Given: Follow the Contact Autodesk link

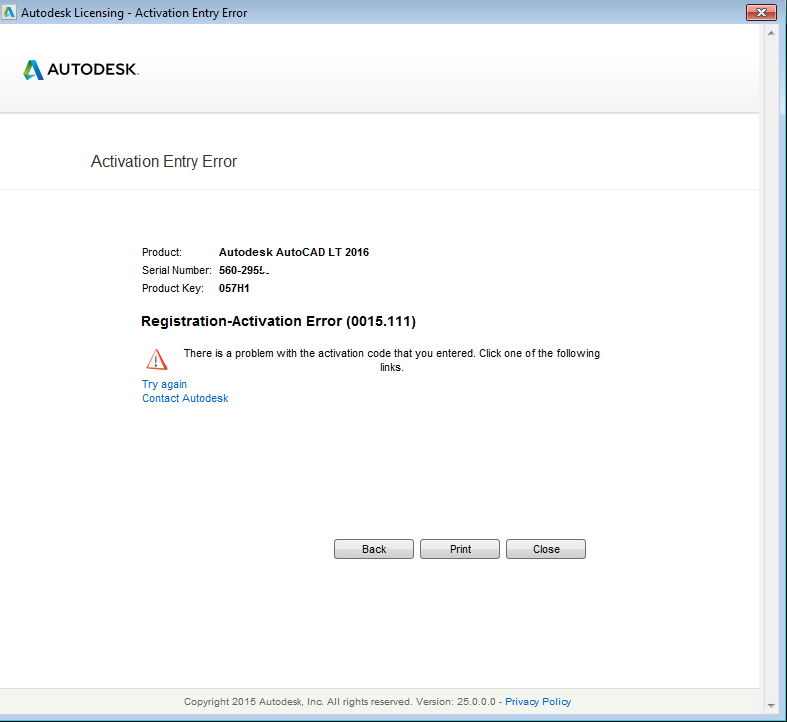Looking at the screenshot, I should click(185, 398).
